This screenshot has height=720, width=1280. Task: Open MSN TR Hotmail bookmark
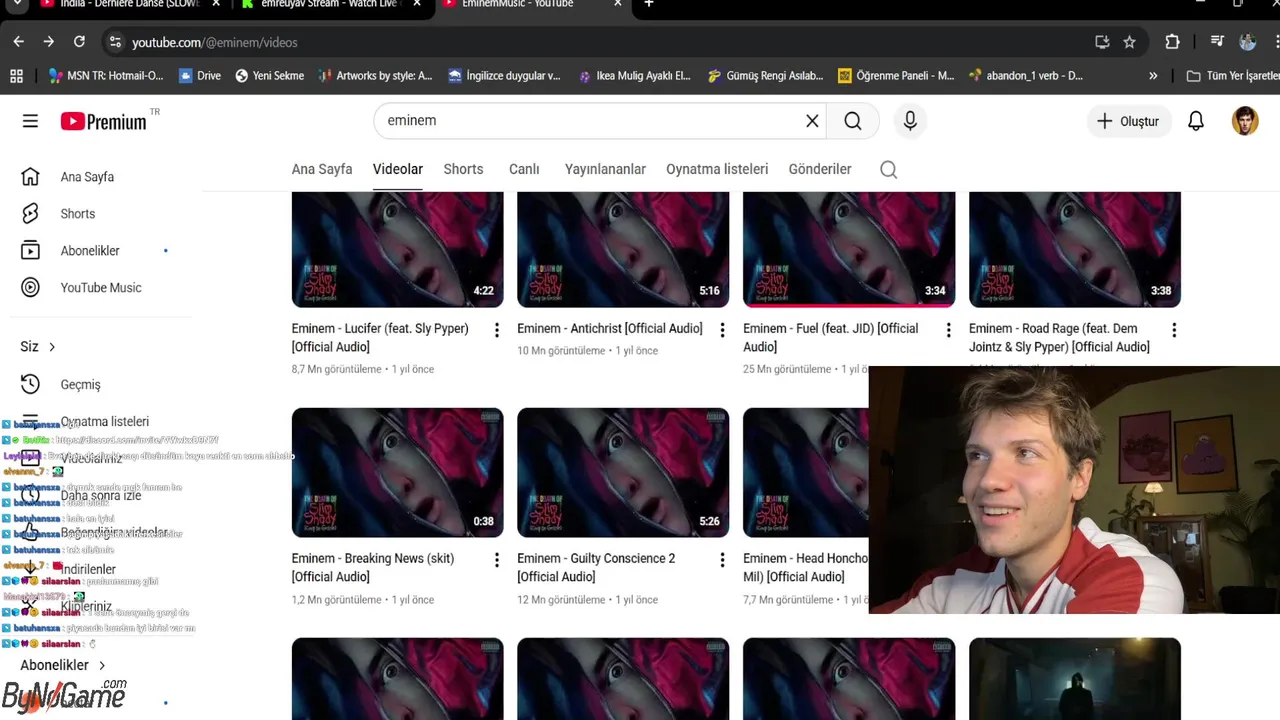click(106, 76)
